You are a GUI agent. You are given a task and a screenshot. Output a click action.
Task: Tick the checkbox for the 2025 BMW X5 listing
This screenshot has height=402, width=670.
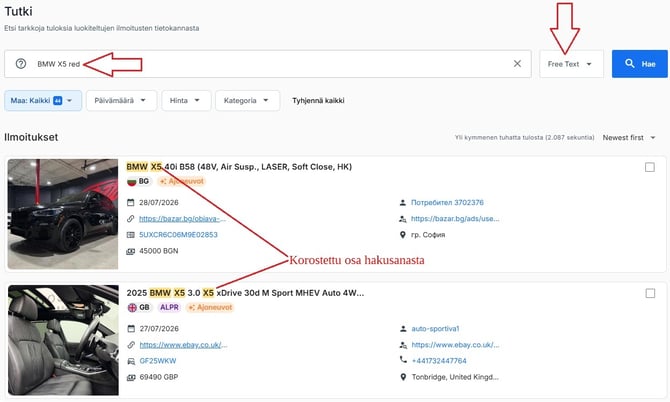click(650, 293)
